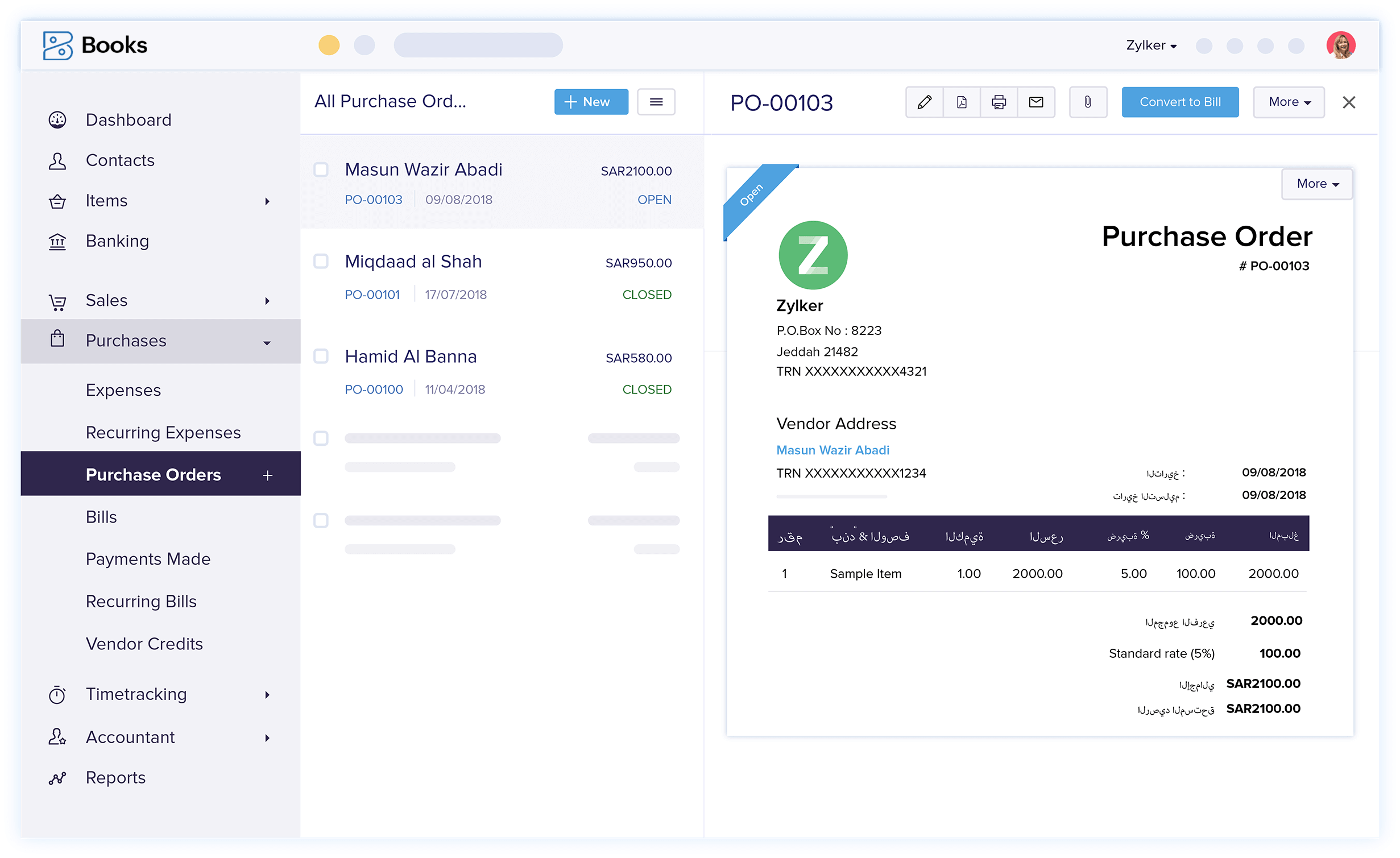Close the PO-00103 detail pane
The height and width of the screenshot is (858, 1400).
click(x=1348, y=102)
